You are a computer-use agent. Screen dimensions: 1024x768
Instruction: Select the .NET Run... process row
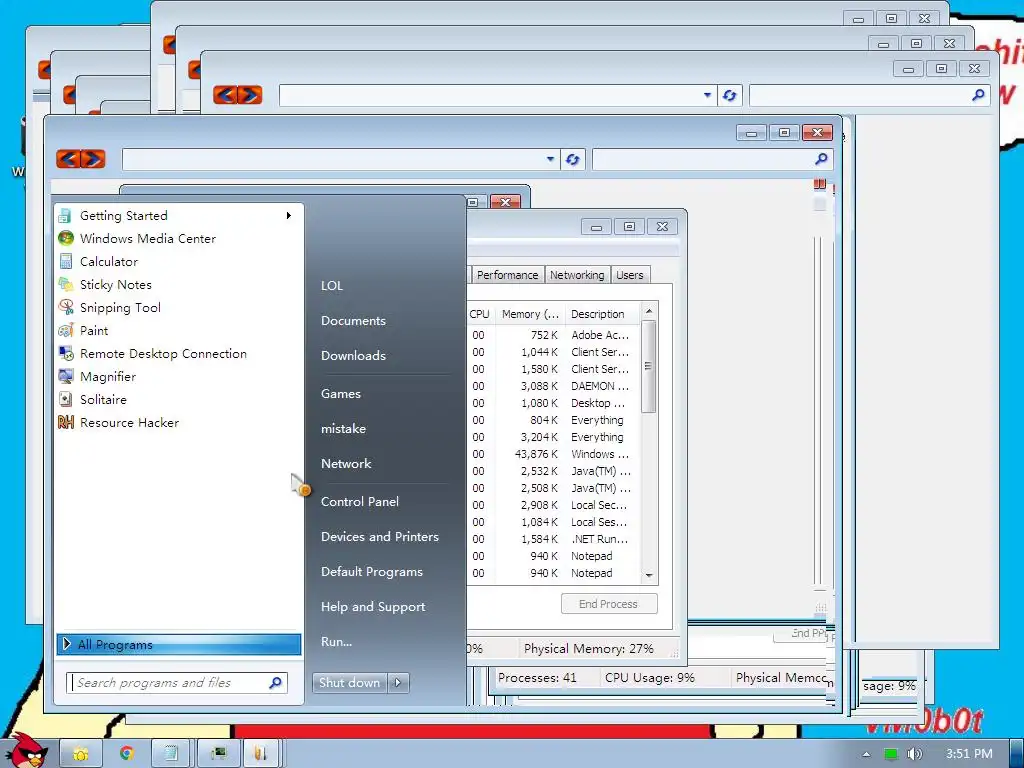tap(554, 539)
